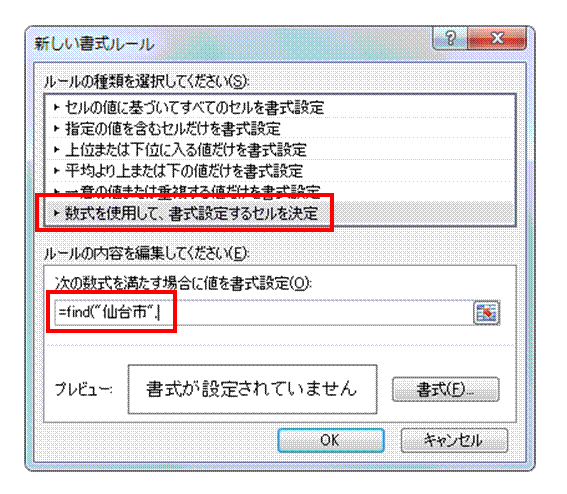
Task: Click the arrow beside 平均より上または下 rule
Action: 56,170
